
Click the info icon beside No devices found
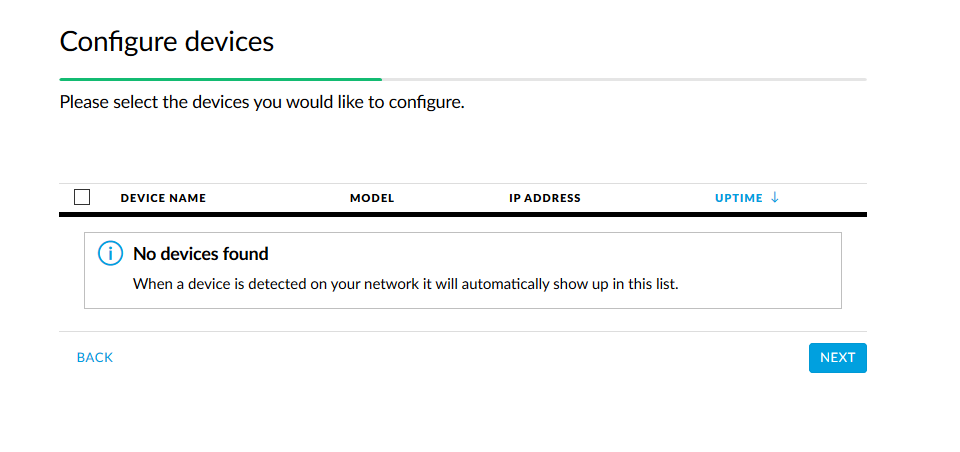pos(110,254)
